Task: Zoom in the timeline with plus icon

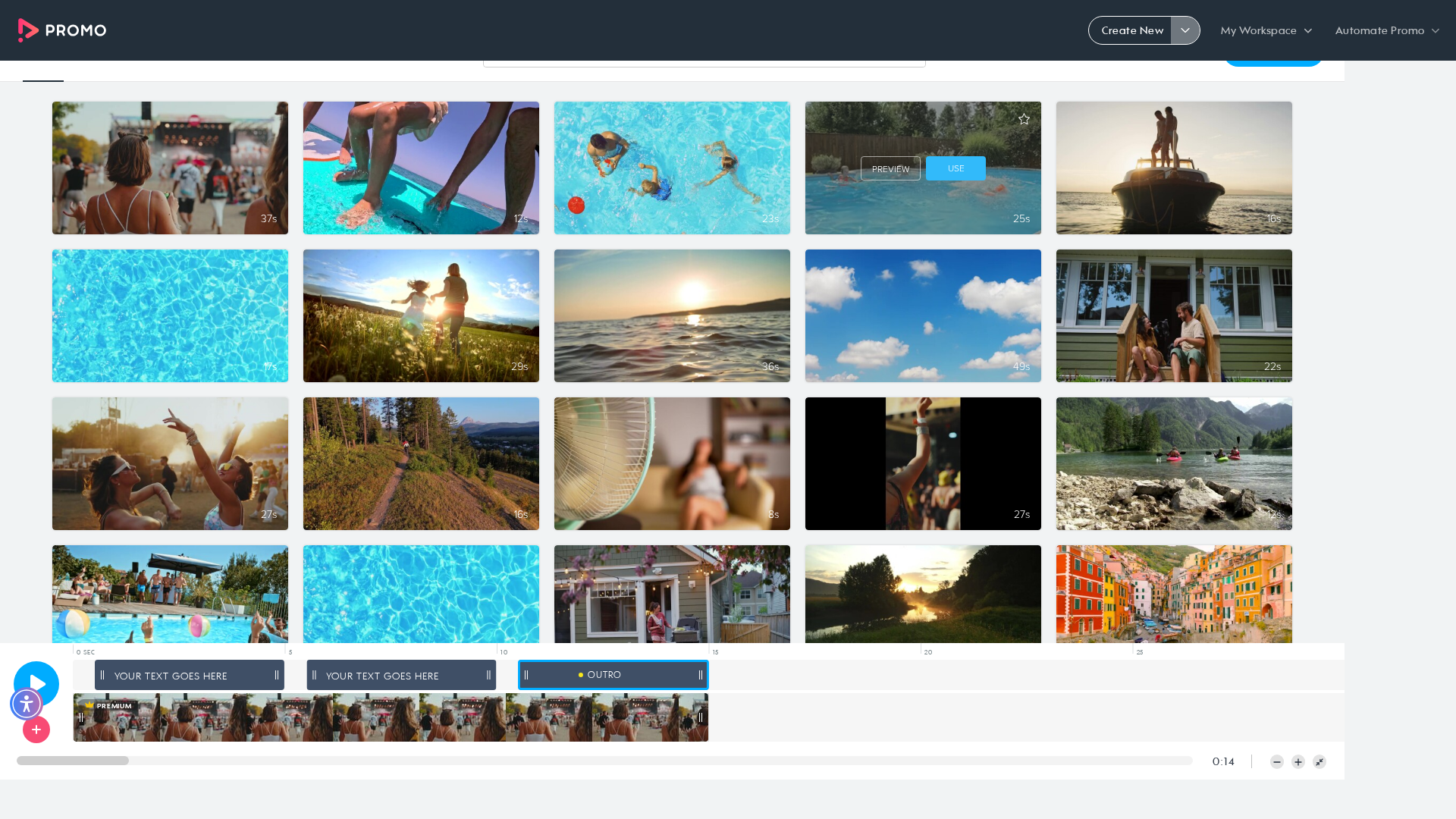Action: (1298, 762)
